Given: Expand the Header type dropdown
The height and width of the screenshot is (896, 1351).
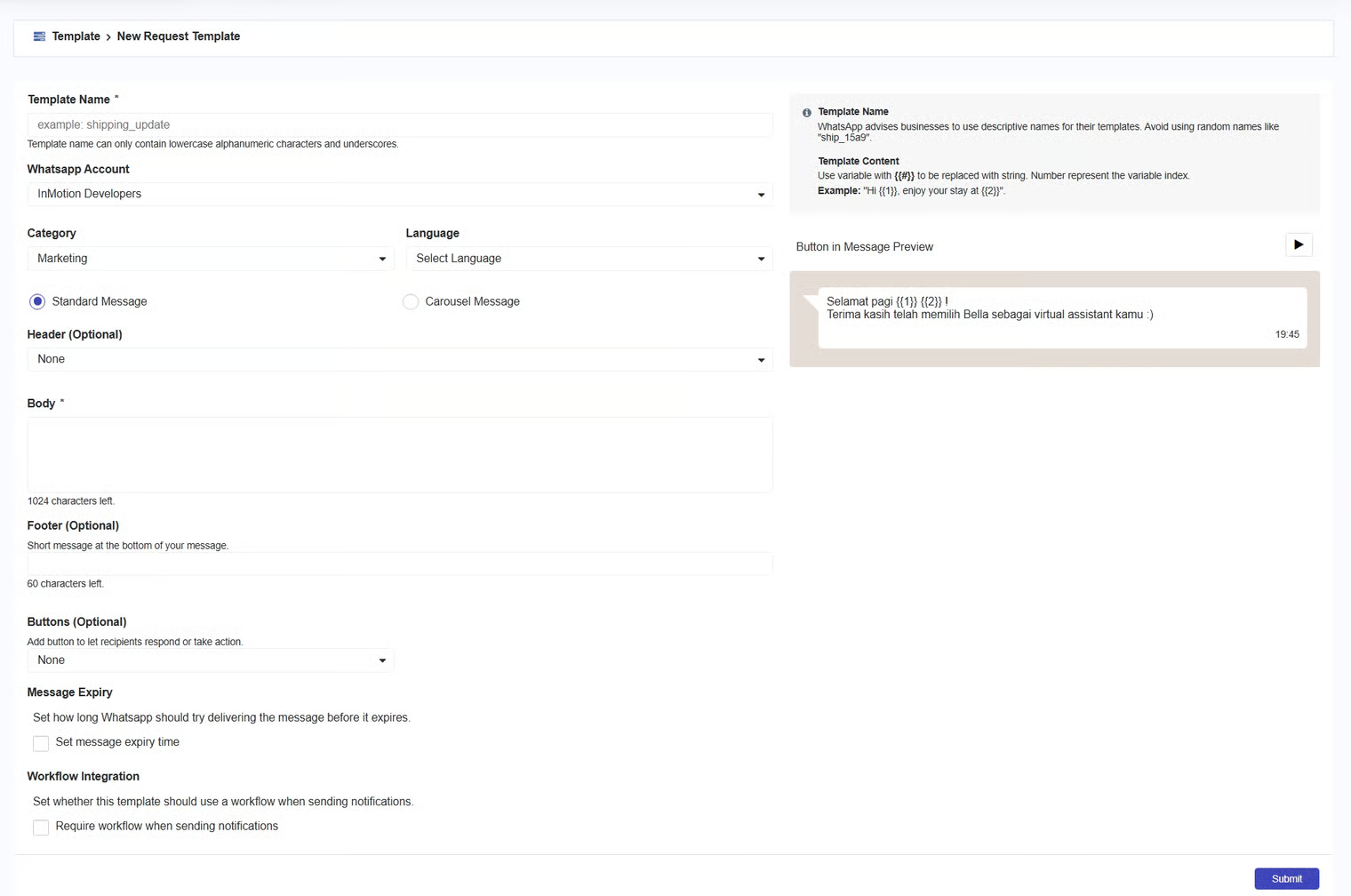Looking at the screenshot, I should pos(399,359).
